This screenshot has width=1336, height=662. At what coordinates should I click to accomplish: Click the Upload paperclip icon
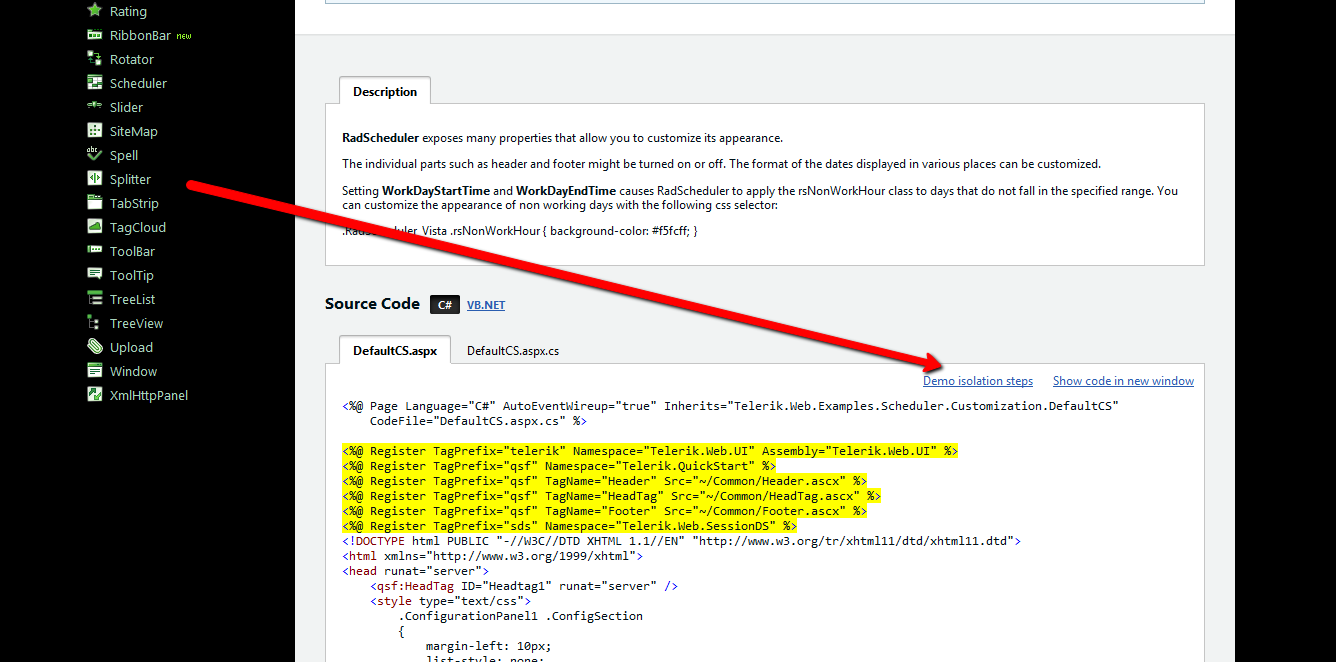pos(95,347)
